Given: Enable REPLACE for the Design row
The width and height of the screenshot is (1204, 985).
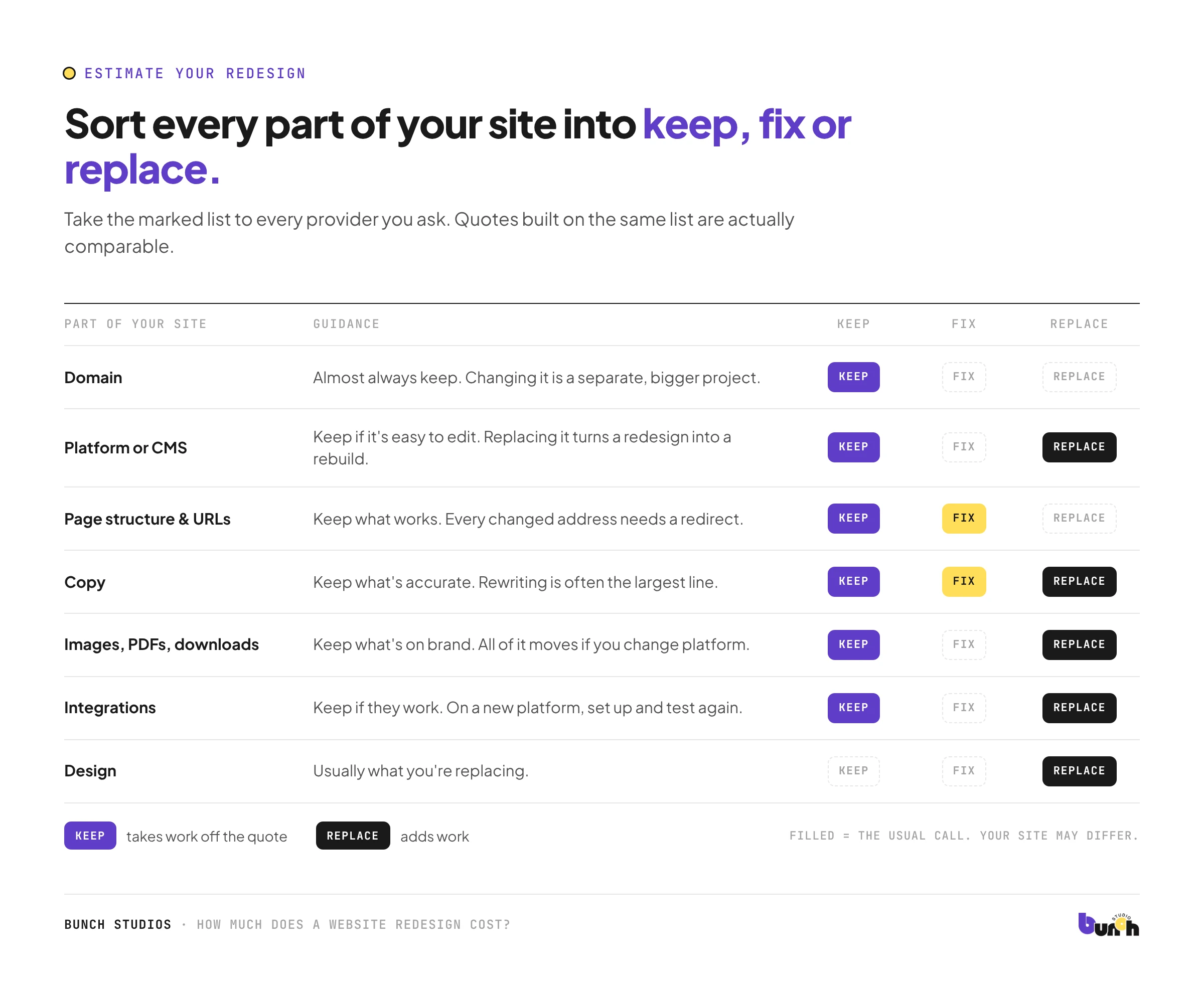Looking at the screenshot, I should click(x=1079, y=771).
